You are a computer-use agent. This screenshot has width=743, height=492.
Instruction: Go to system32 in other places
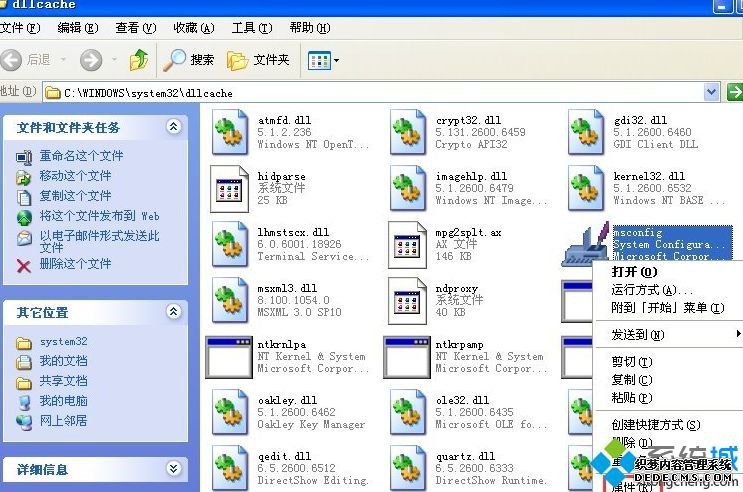(x=63, y=341)
